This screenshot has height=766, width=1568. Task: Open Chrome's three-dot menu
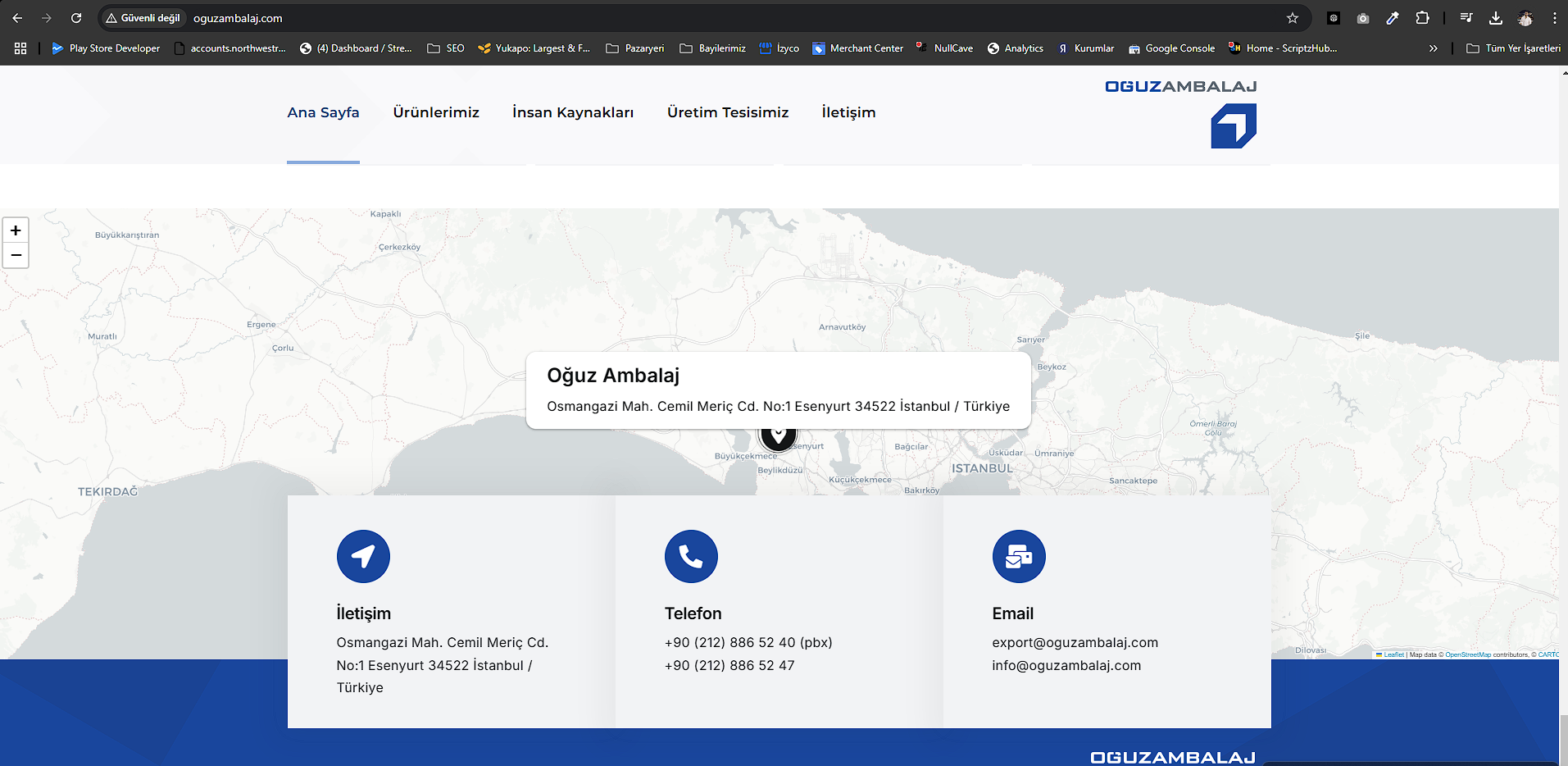click(x=1554, y=18)
